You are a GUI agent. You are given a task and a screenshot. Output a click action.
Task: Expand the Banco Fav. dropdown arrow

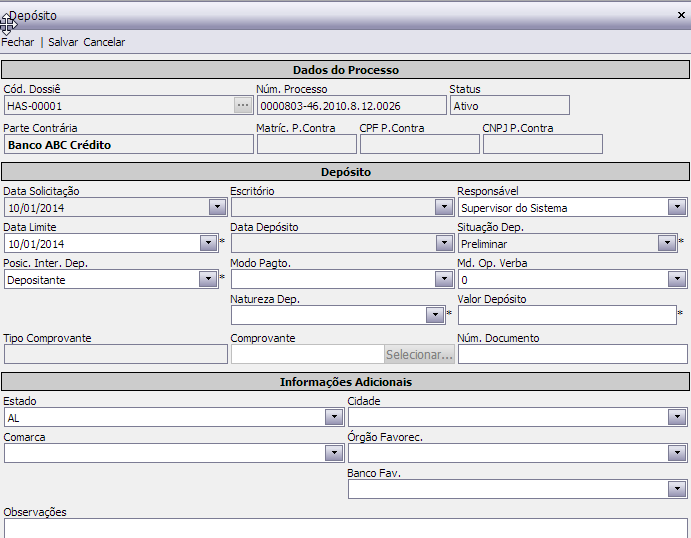coord(677,489)
